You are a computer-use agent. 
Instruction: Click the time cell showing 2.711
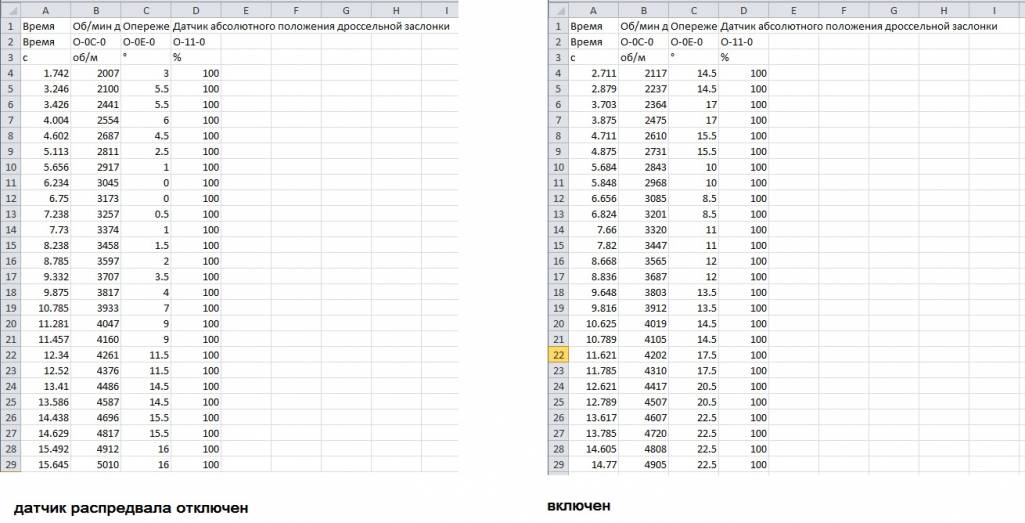click(593, 74)
